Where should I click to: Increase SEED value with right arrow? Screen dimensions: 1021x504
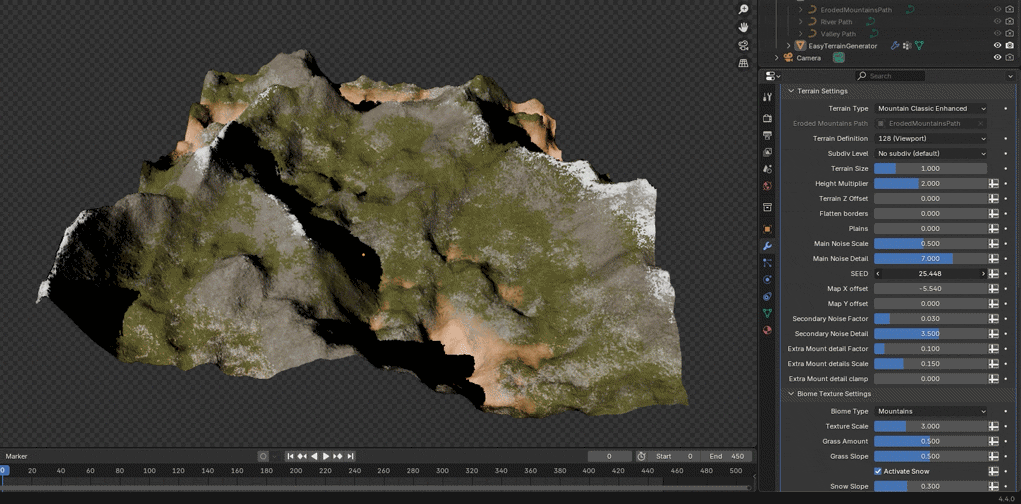click(983, 274)
